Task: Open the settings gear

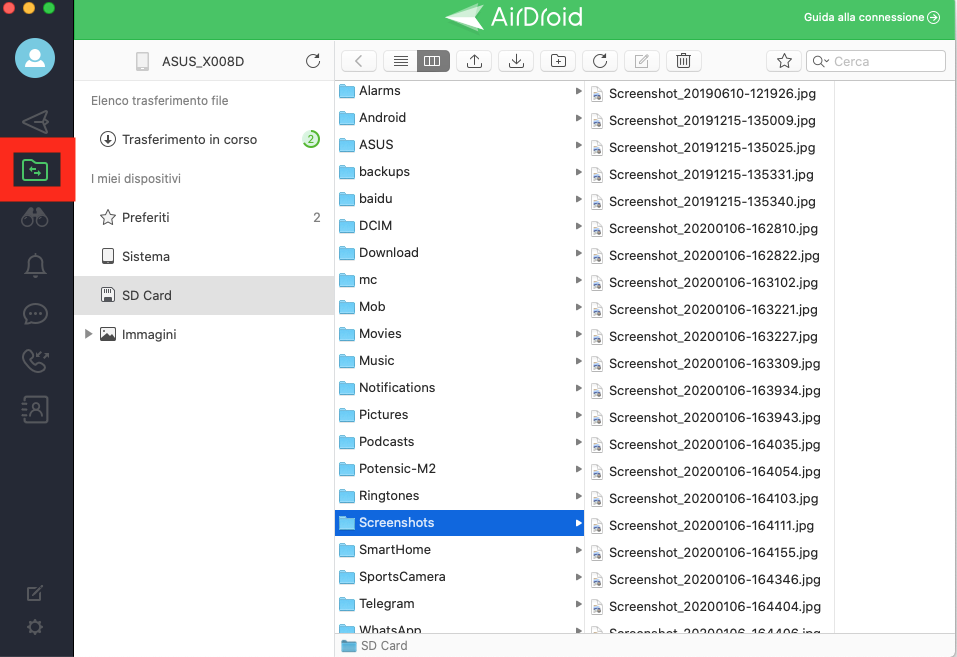Action: pos(35,627)
